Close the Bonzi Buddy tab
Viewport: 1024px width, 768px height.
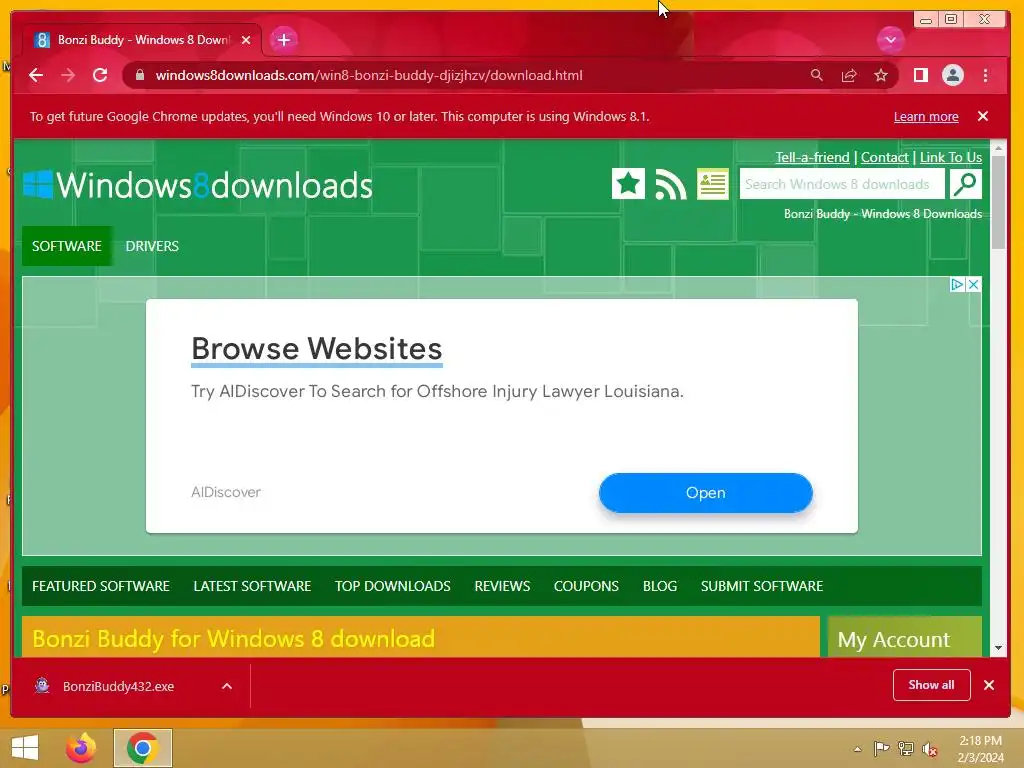[246, 40]
